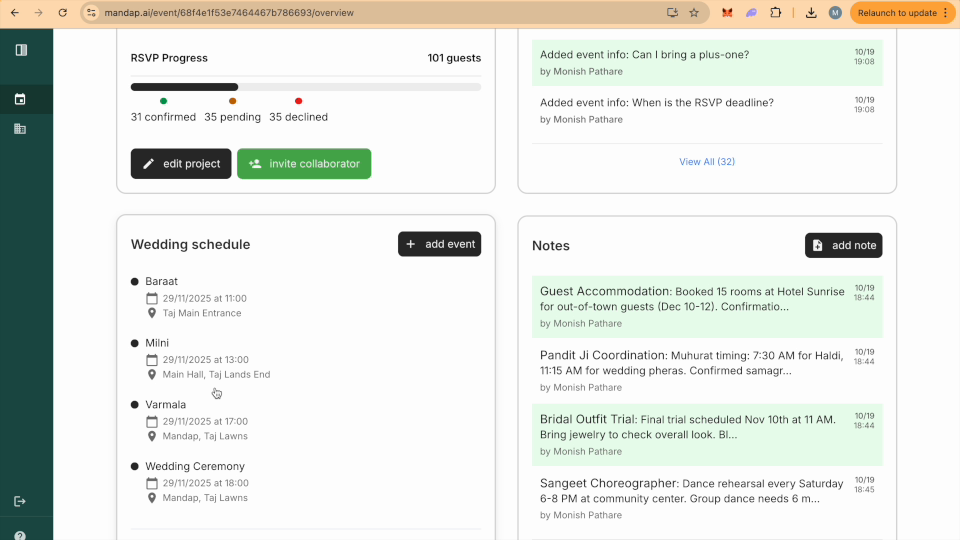The height and width of the screenshot is (540, 960).
Task: Select activity 'Can I bring a plus-one?'
Action: pos(707,62)
